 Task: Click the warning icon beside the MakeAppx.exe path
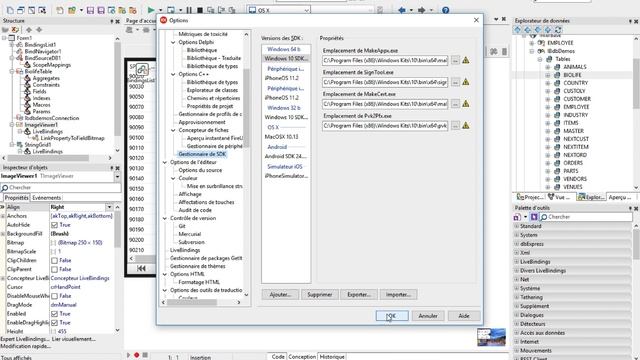click(465, 60)
